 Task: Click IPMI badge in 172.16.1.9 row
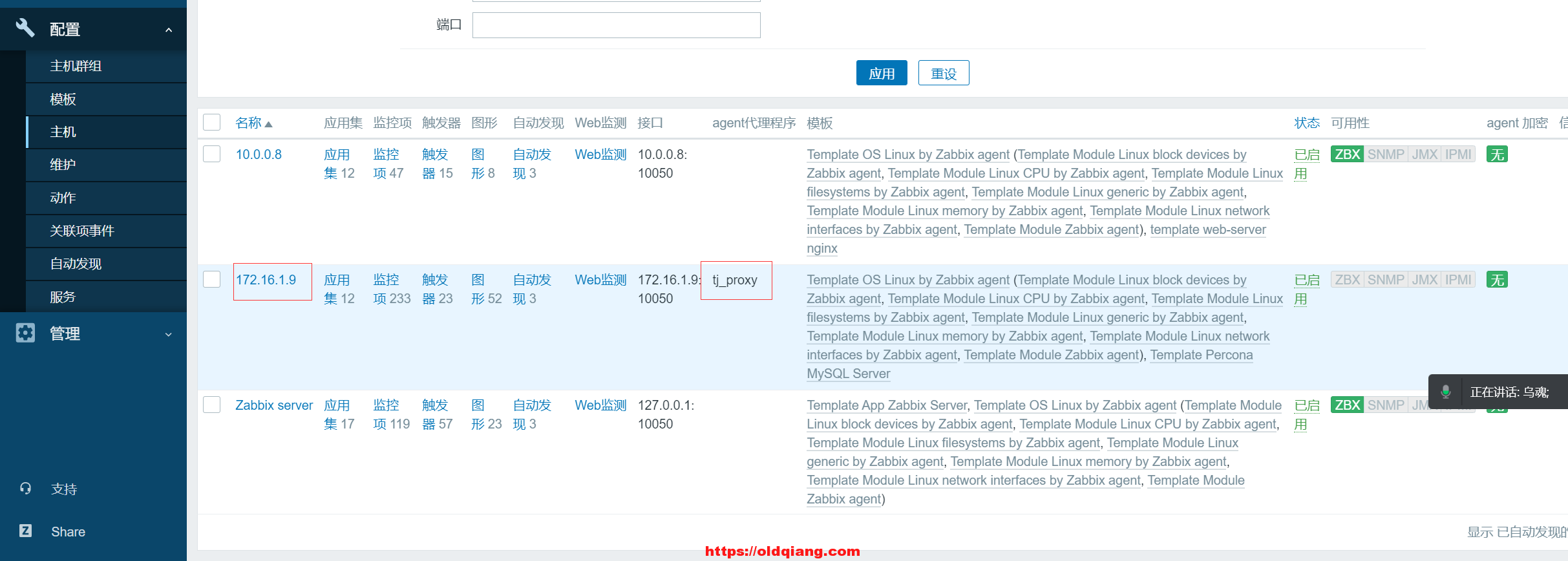(x=1458, y=280)
